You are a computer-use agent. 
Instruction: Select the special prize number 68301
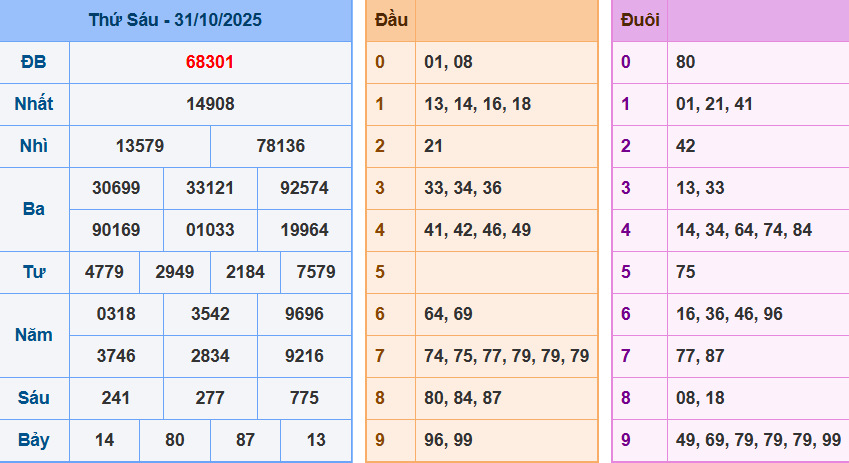click(x=210, y=62)
